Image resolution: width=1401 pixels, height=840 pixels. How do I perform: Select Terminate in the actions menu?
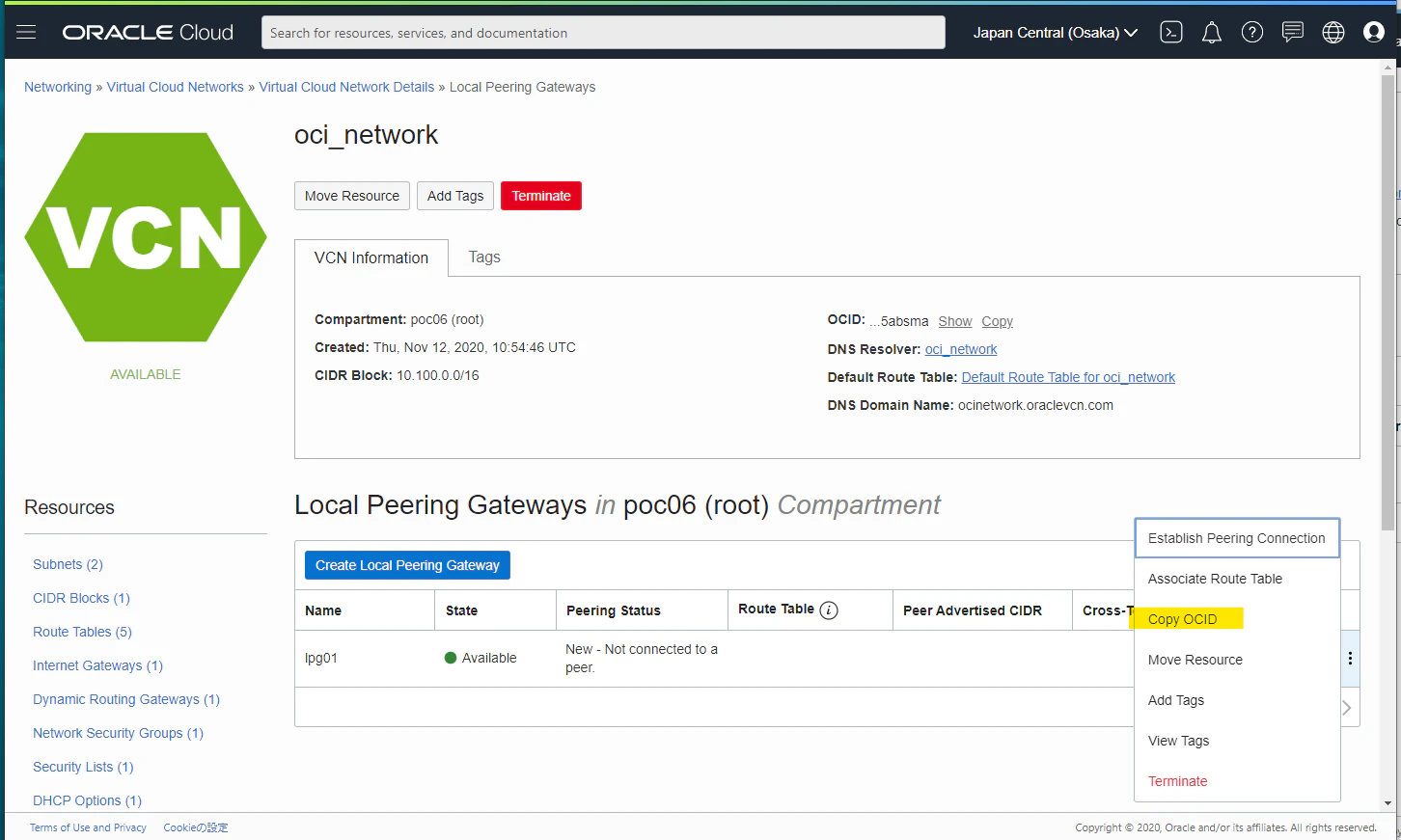click(1237, 781)
